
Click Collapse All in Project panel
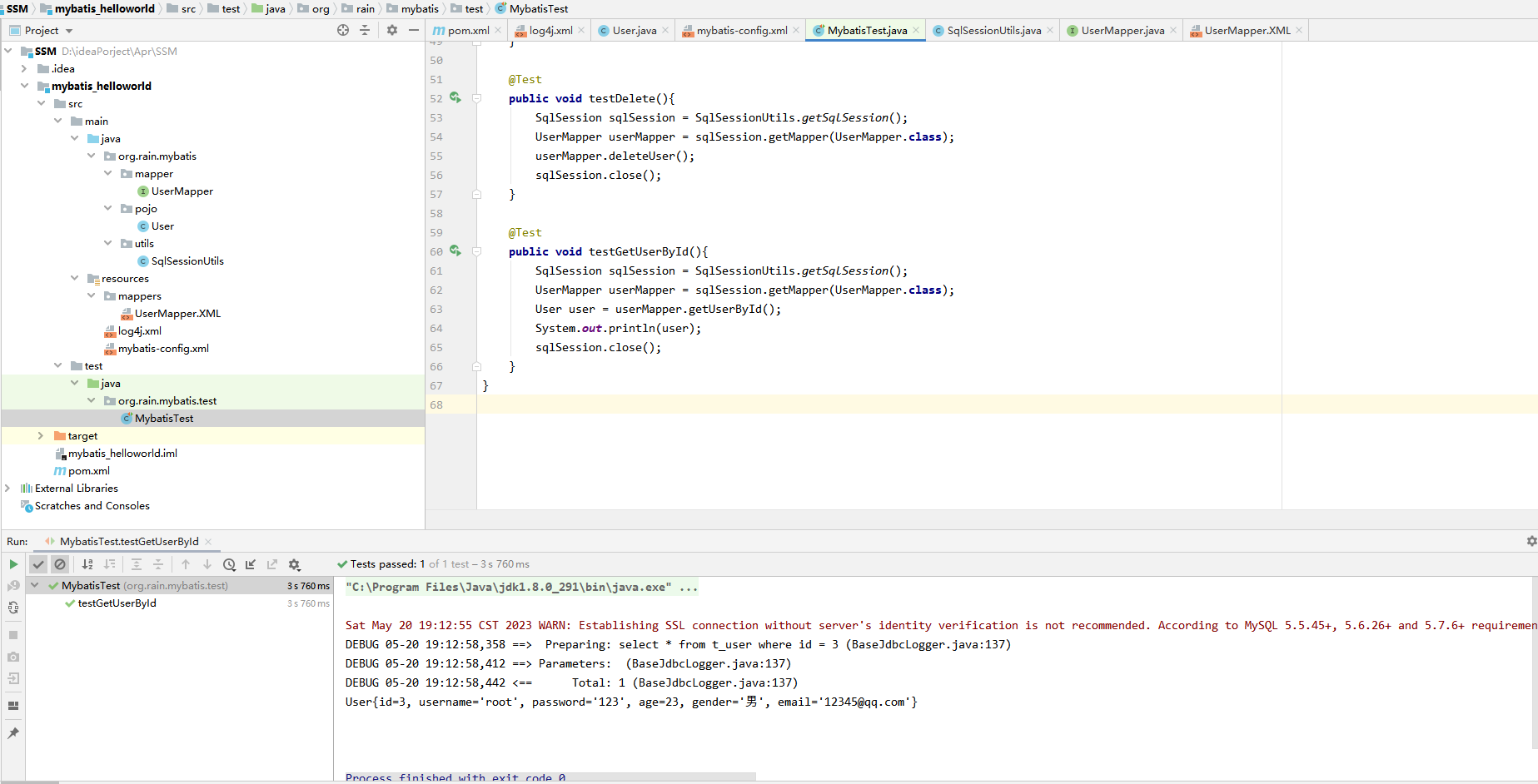(x=365, y=30)
